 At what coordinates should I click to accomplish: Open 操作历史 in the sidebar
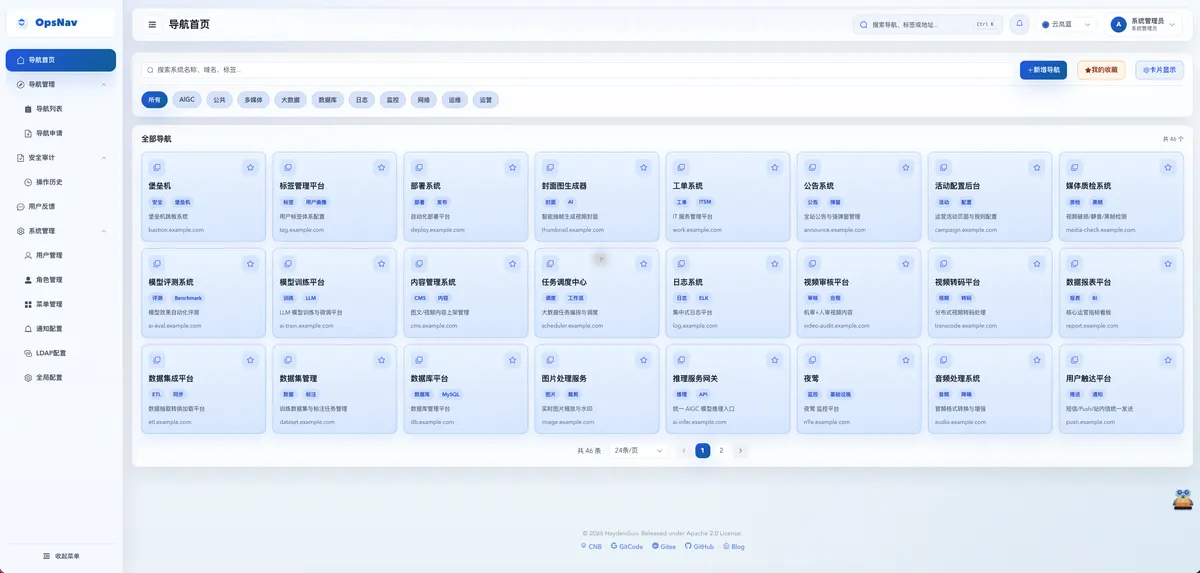pos(62,182)
